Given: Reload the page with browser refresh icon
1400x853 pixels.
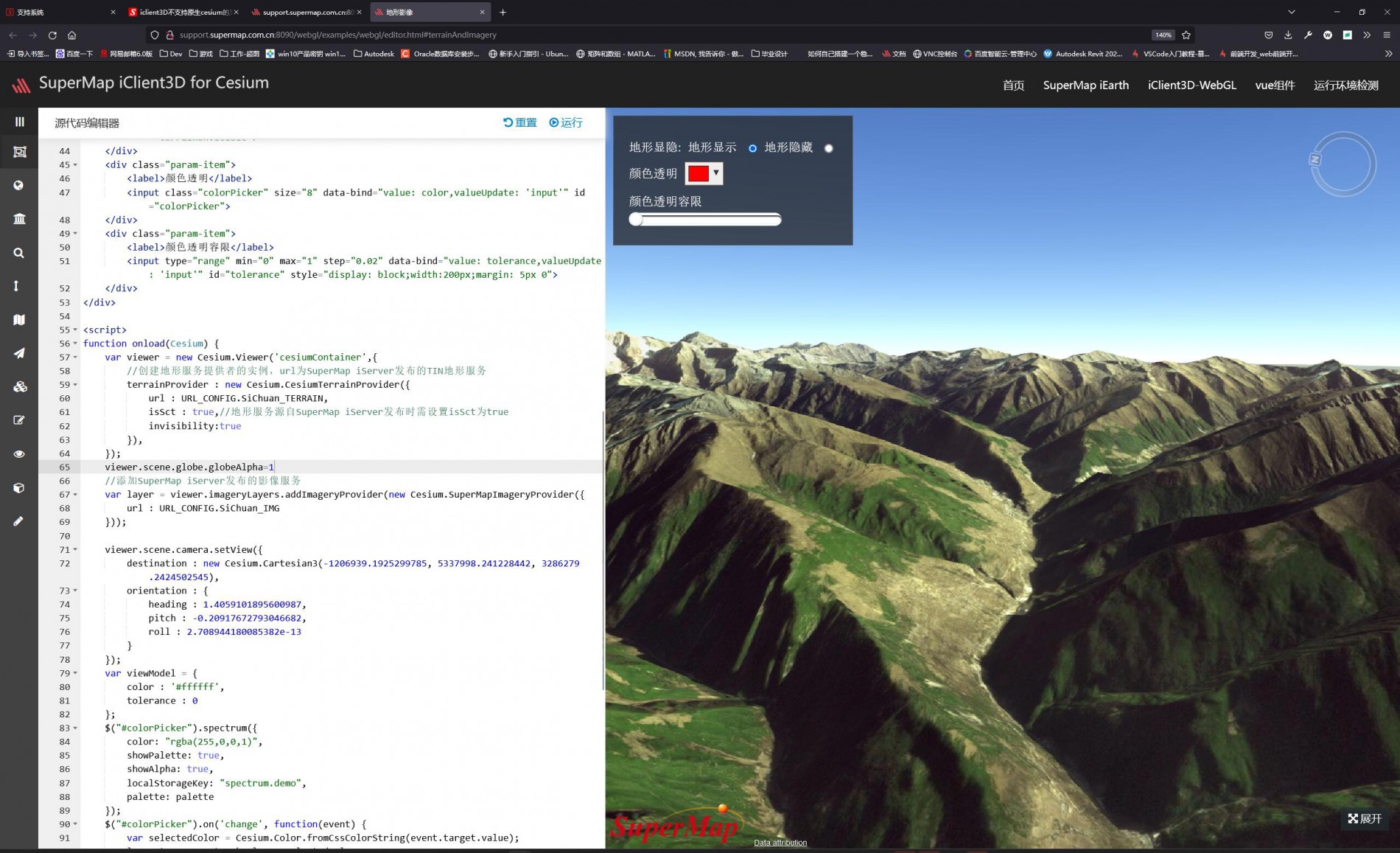Looking at the screenshot, I should [x=52, y=35].
